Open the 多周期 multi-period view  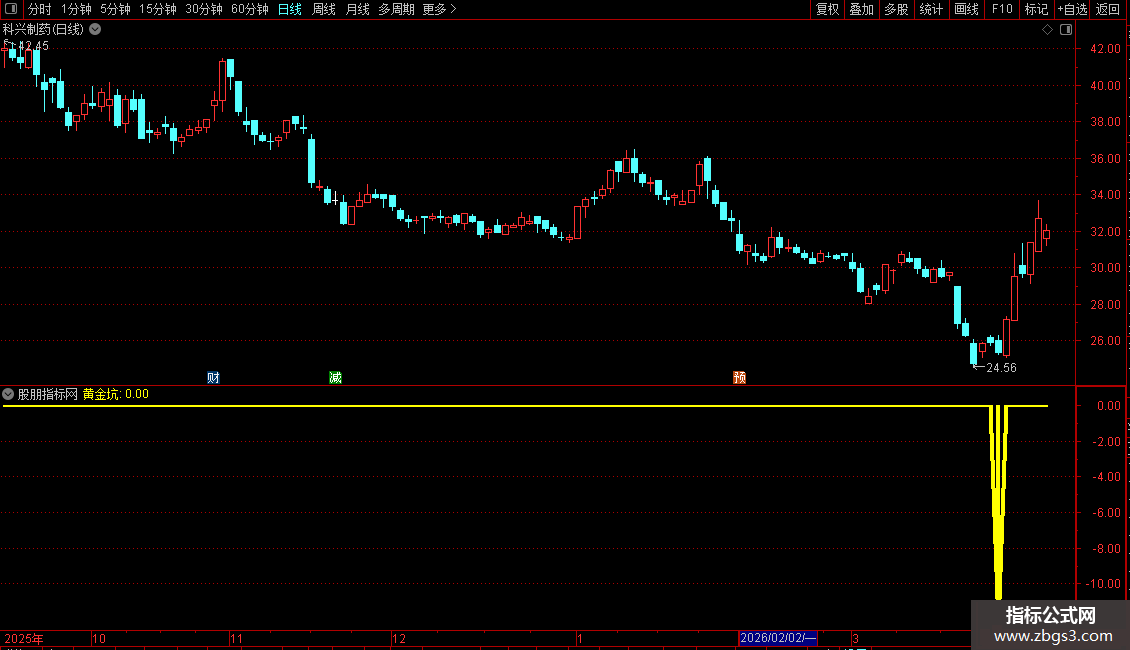pyautogui.click(x=396, y=9)
